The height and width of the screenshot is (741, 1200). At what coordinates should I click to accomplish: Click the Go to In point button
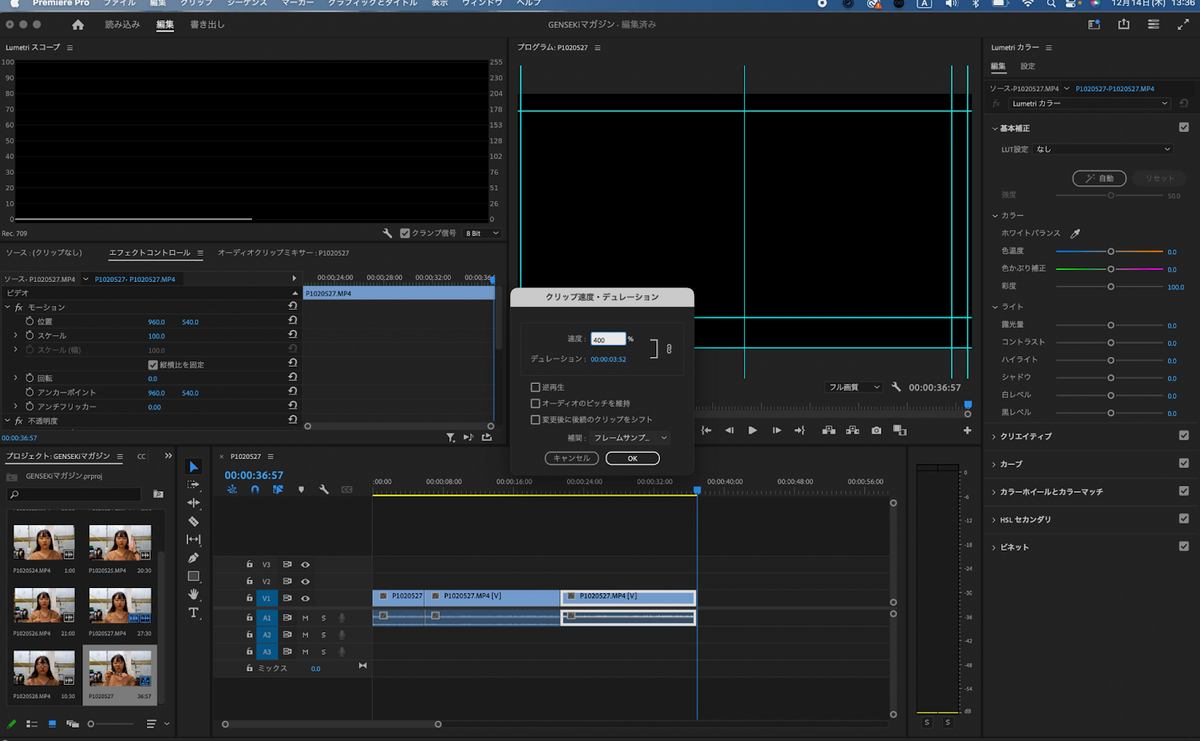click(706, 430)
